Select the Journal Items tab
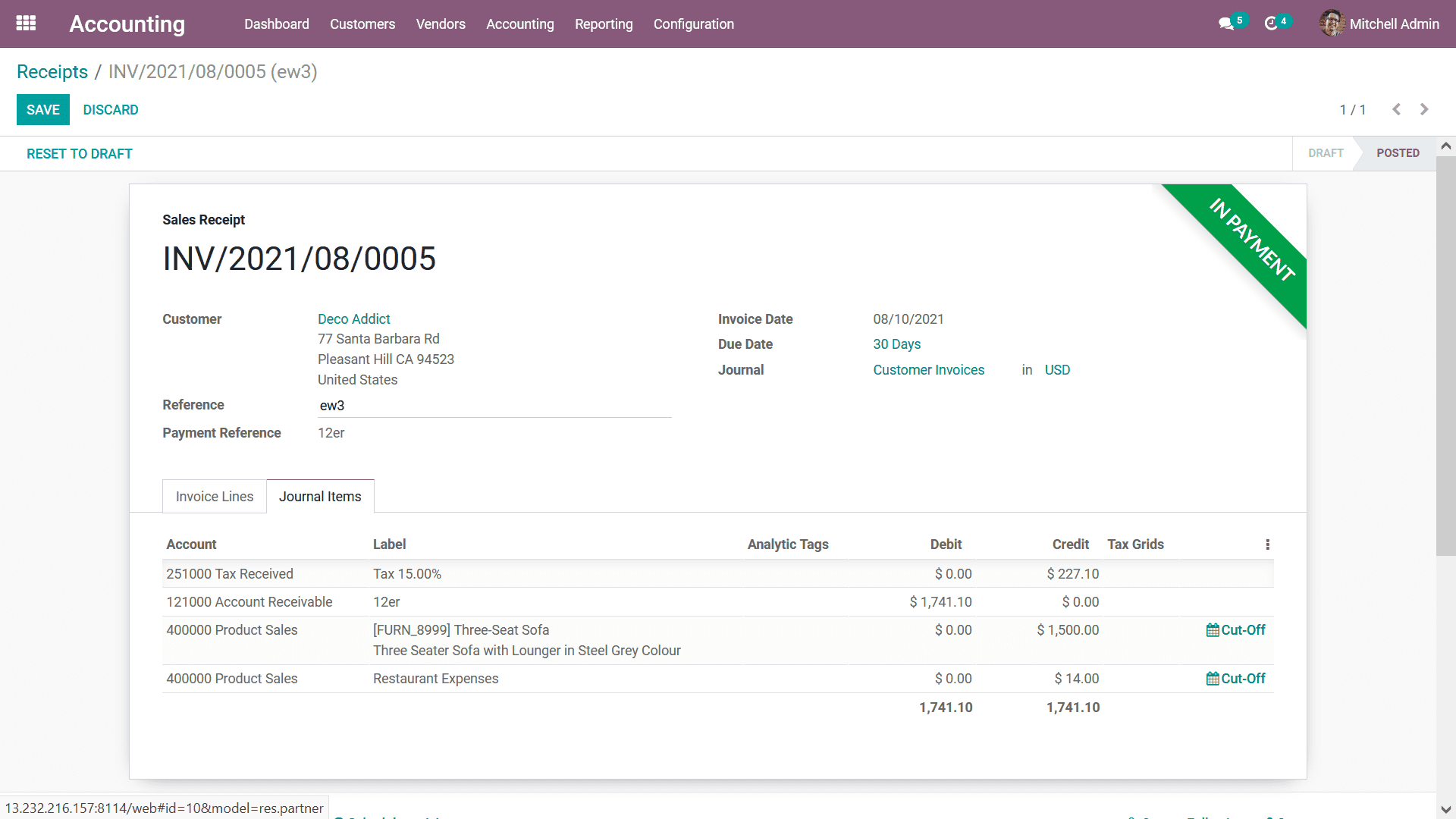Image resolution: width=1456 pixels, height=819 pixels. [320, 497]
